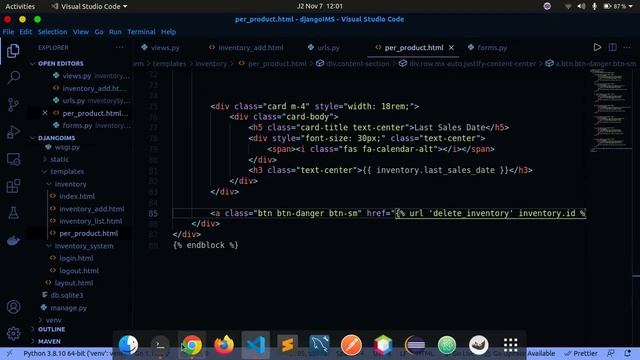Viewport: 640px width, 360px height.
Task: Open Firefox from the dock
Action: tap(224, 345)
